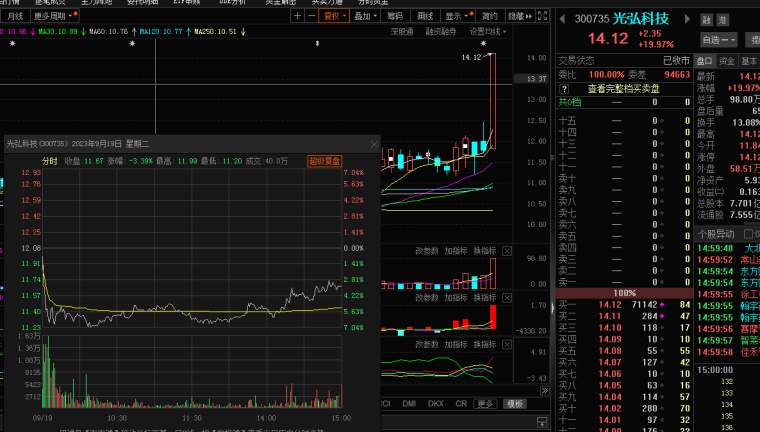Screen dimensions: 760x432
Task: Toggle the 筹码 chip distribution view
Action: point(395,17)
